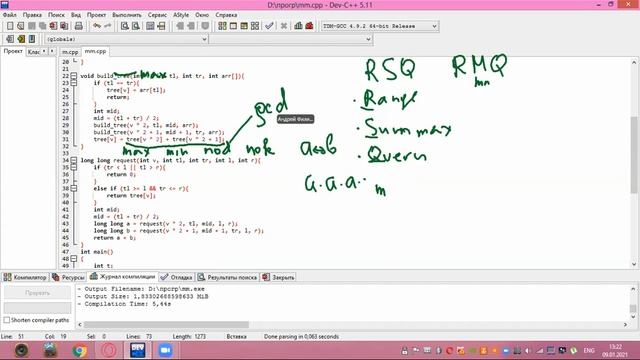Click the Go to function toolbar icon

tap(150, 26)
